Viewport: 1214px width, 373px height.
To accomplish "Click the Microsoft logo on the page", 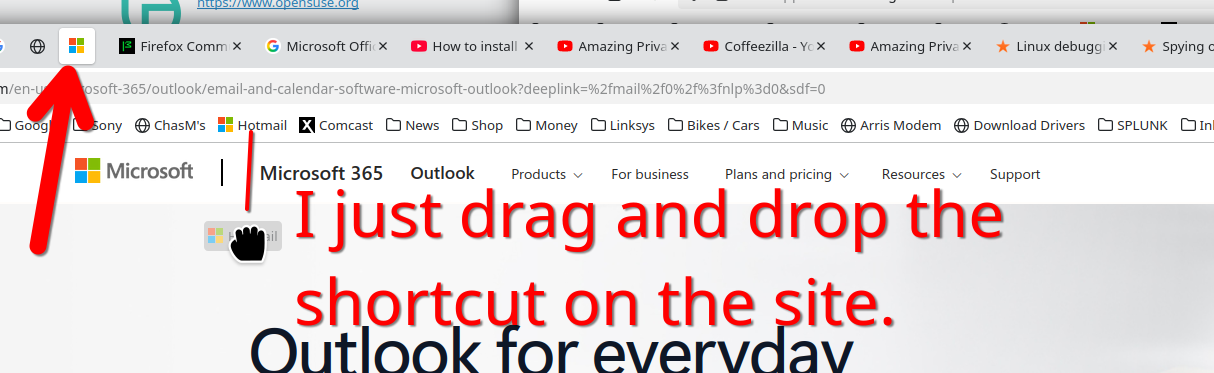I will (x=134, y=171).
